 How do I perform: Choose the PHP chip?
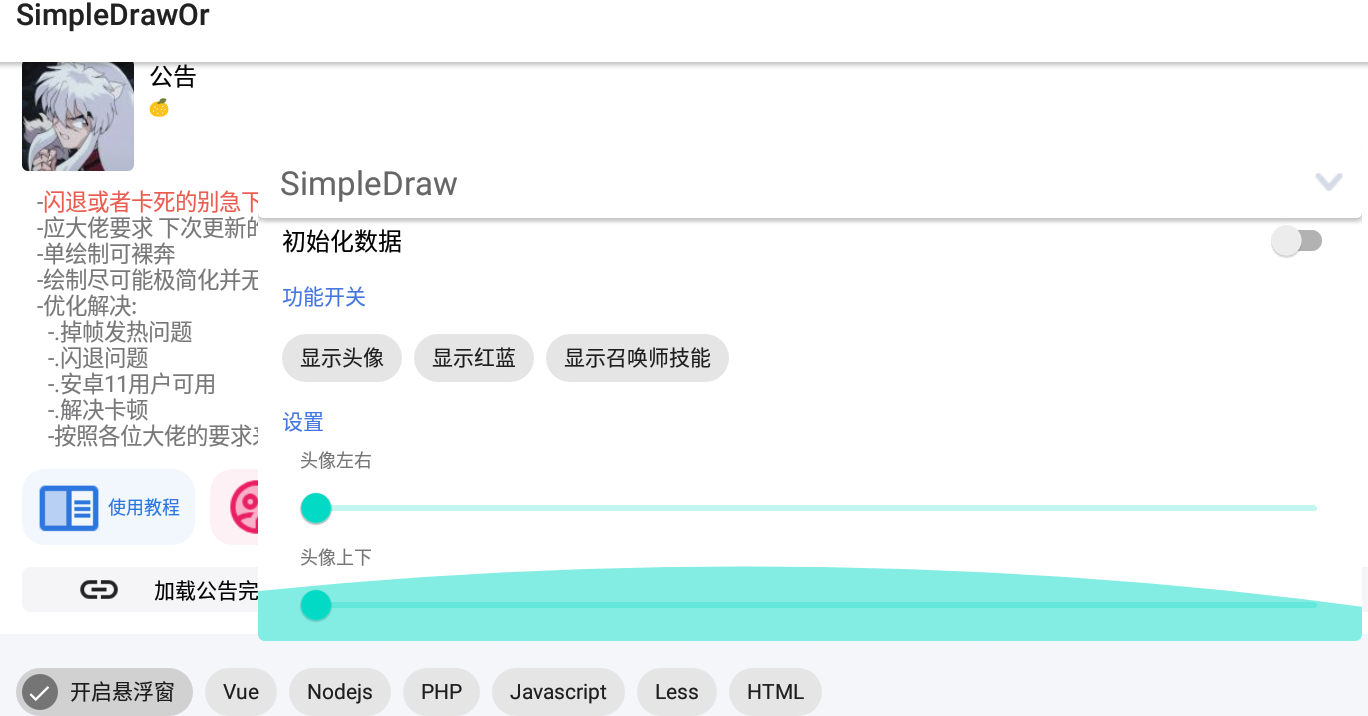[441, 692]
